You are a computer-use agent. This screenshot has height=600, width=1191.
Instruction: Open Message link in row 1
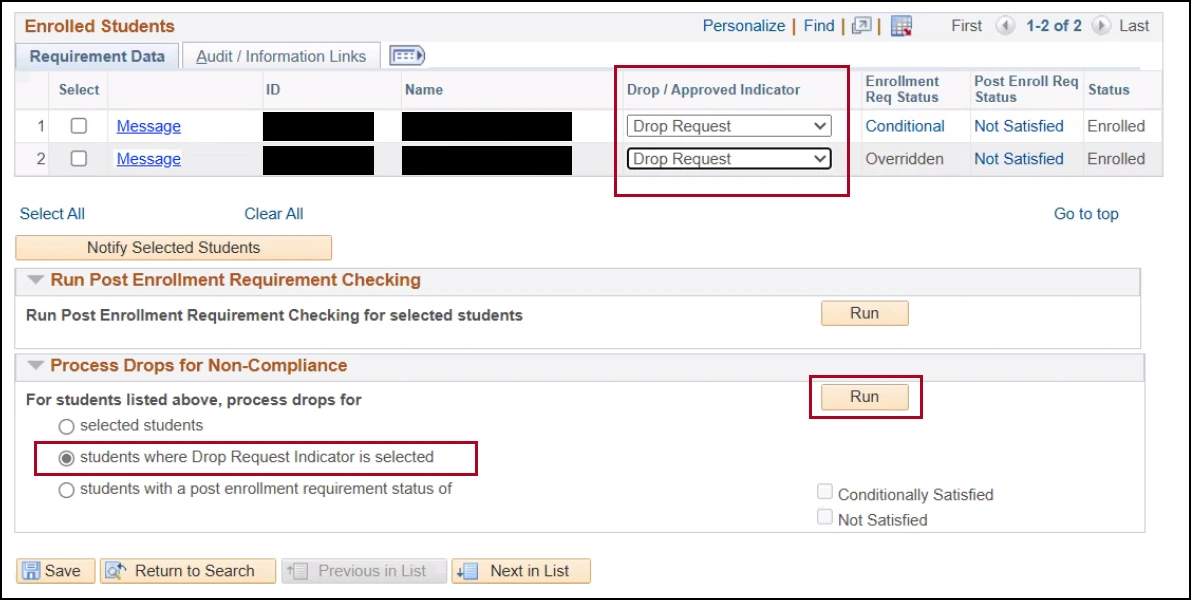[149, 127]
